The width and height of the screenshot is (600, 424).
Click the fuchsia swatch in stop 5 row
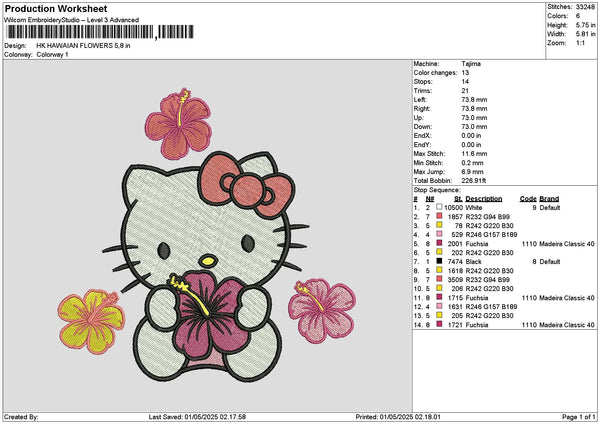[439, 243]
